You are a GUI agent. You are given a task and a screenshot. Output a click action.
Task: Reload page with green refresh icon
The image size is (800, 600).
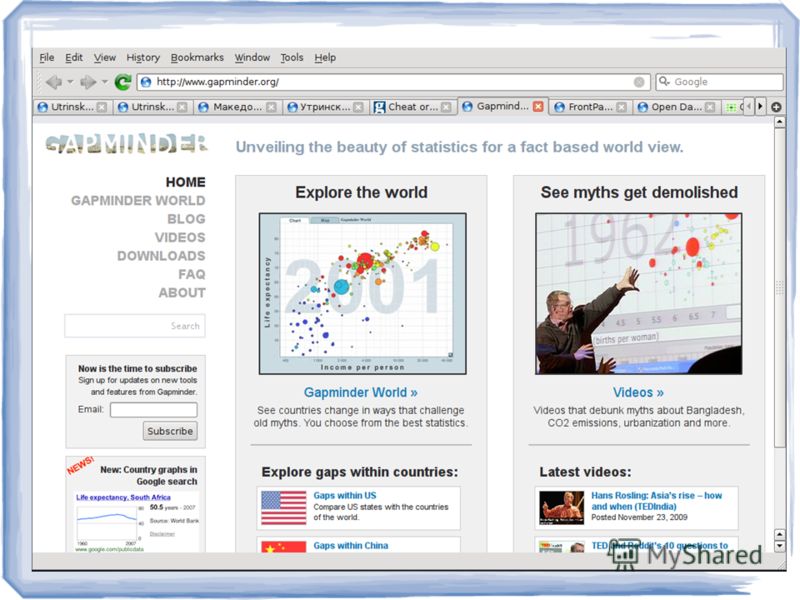pos(122,82)
